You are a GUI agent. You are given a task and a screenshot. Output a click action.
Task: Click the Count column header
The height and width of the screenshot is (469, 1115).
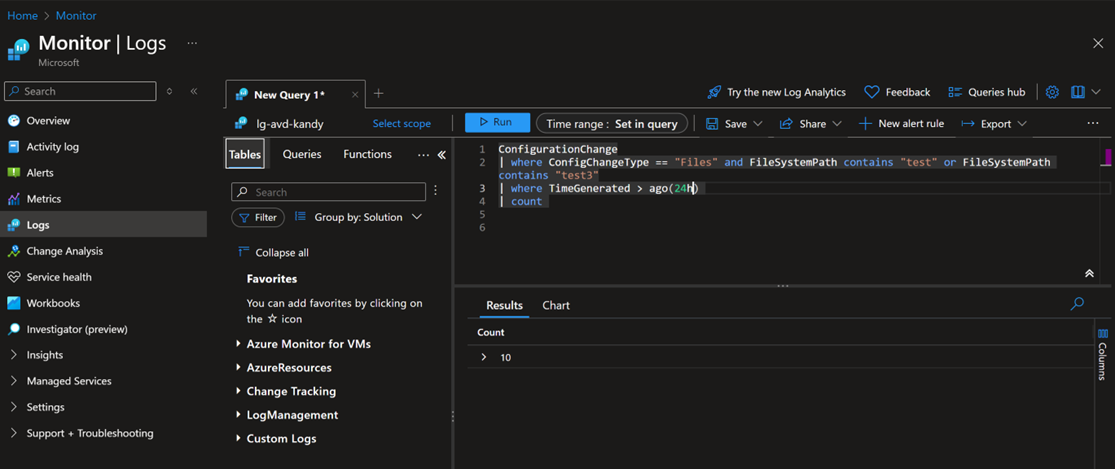[491, 333]
